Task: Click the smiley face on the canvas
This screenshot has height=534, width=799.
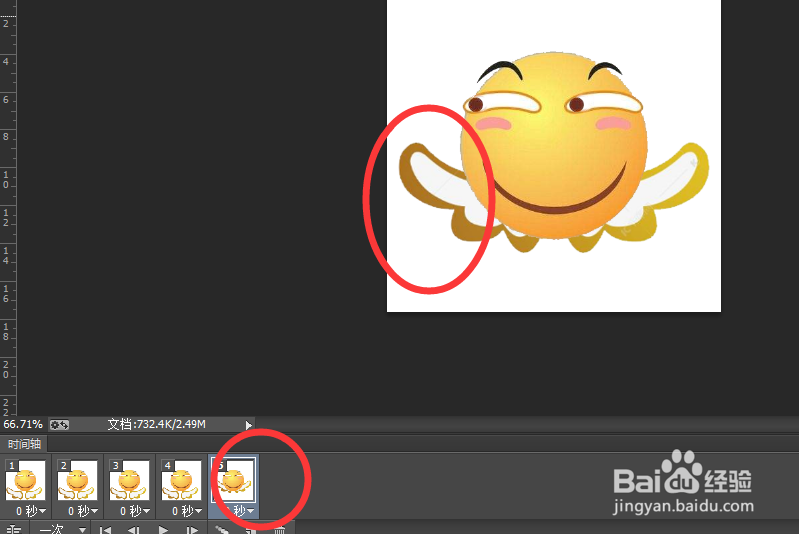Action: (x=554, y=145)
